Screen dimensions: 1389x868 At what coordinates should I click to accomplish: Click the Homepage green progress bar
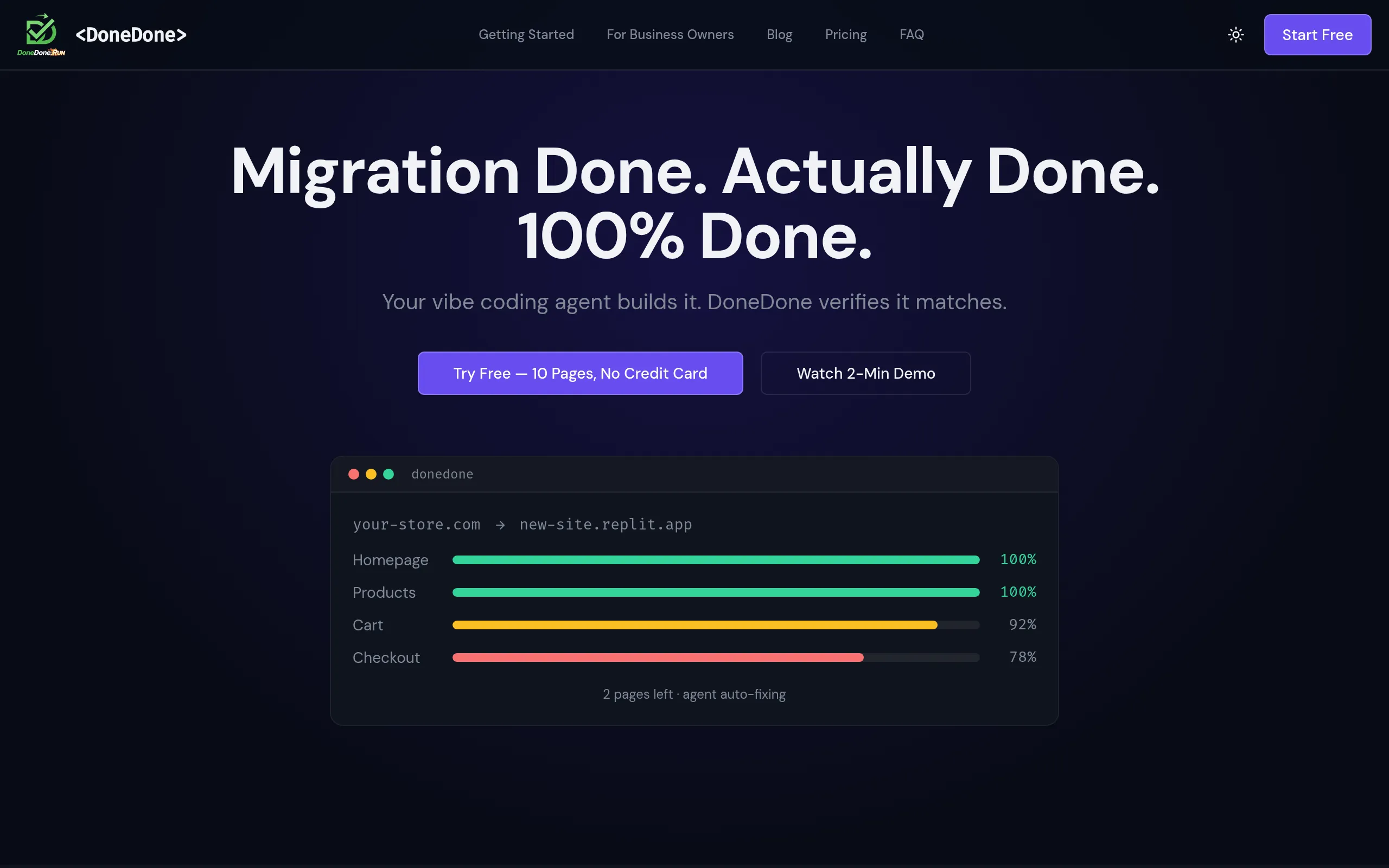click(x=716, y=560)
